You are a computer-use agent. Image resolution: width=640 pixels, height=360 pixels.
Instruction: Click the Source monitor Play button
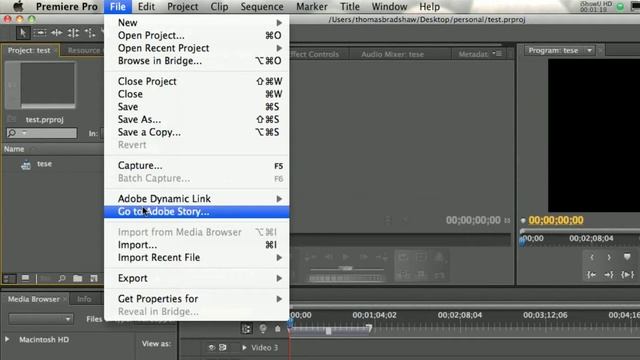[345, 257]
